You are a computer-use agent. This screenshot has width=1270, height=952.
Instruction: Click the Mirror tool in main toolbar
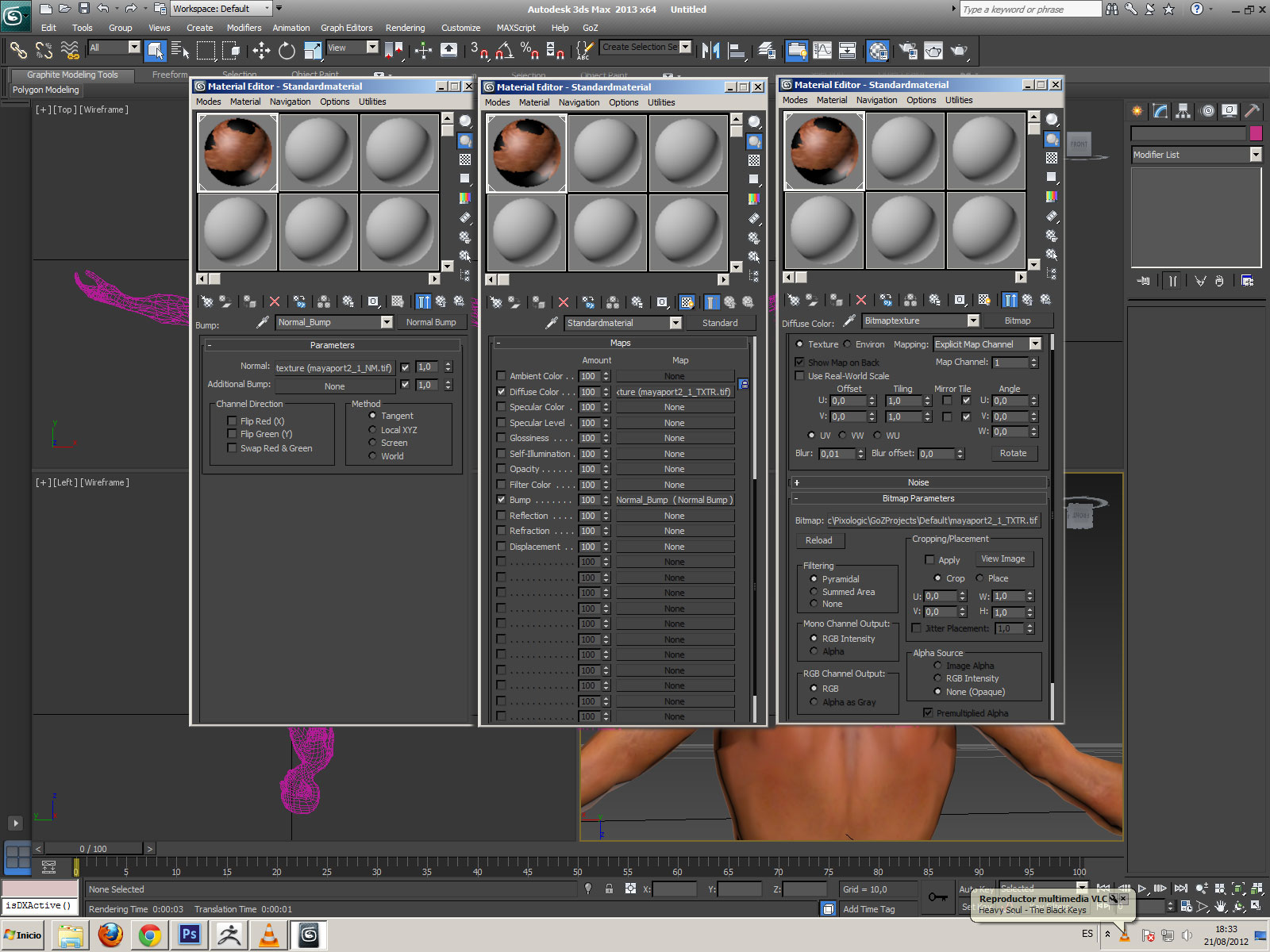click(710, 51)
